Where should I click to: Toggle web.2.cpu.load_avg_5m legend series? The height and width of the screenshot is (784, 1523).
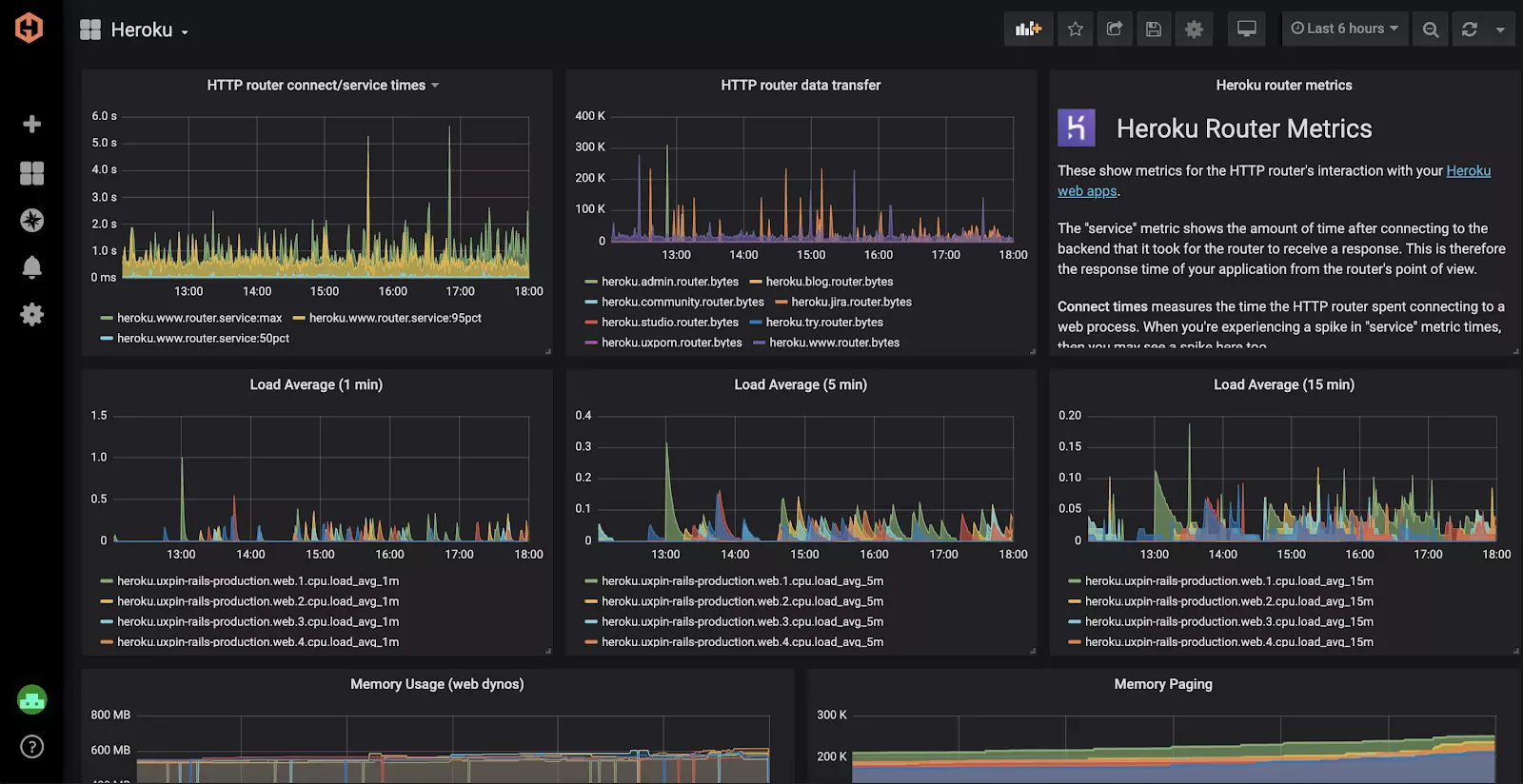pos(742,601)
